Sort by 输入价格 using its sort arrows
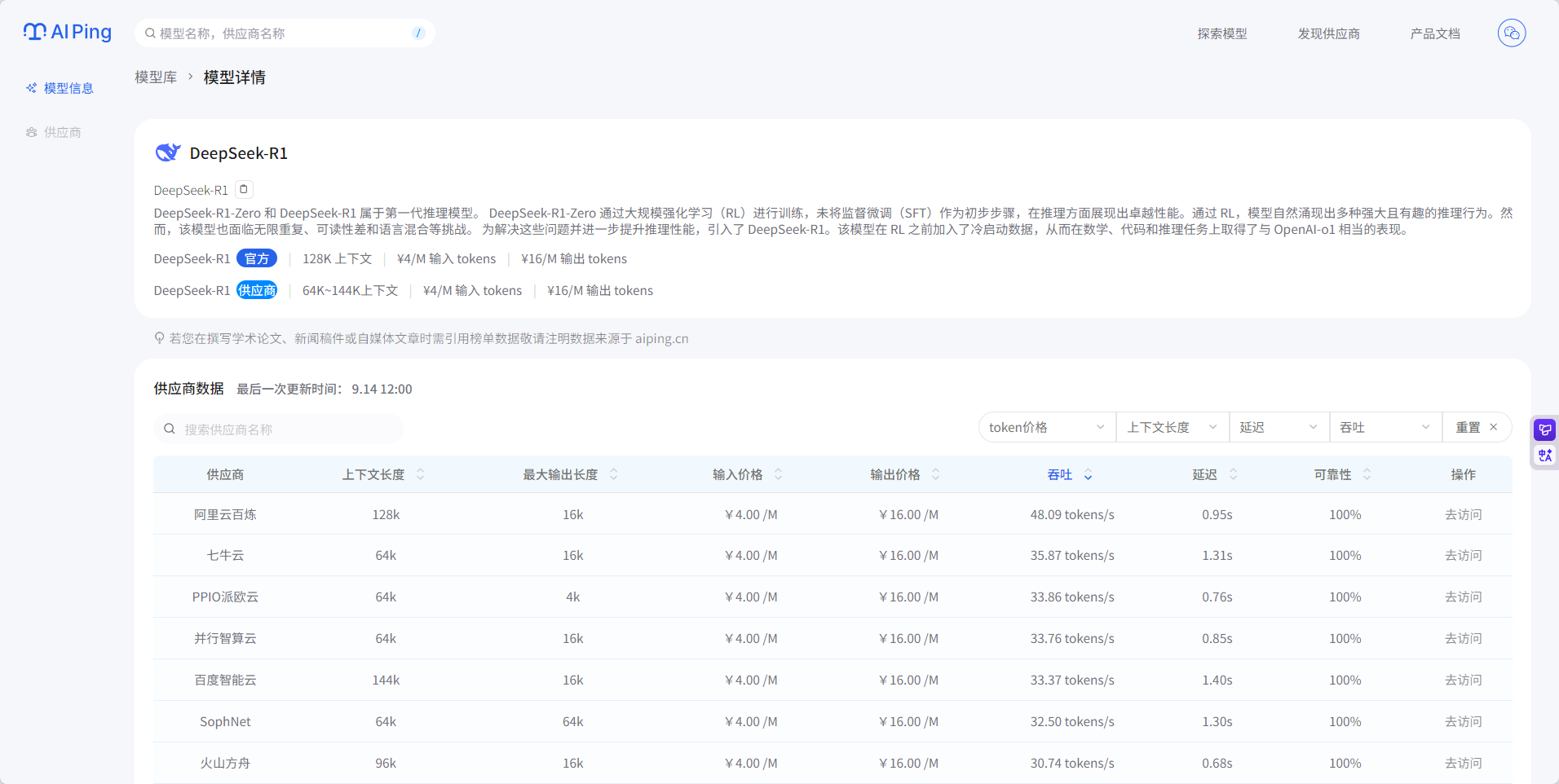The image size is (1559, 784). 779,474
